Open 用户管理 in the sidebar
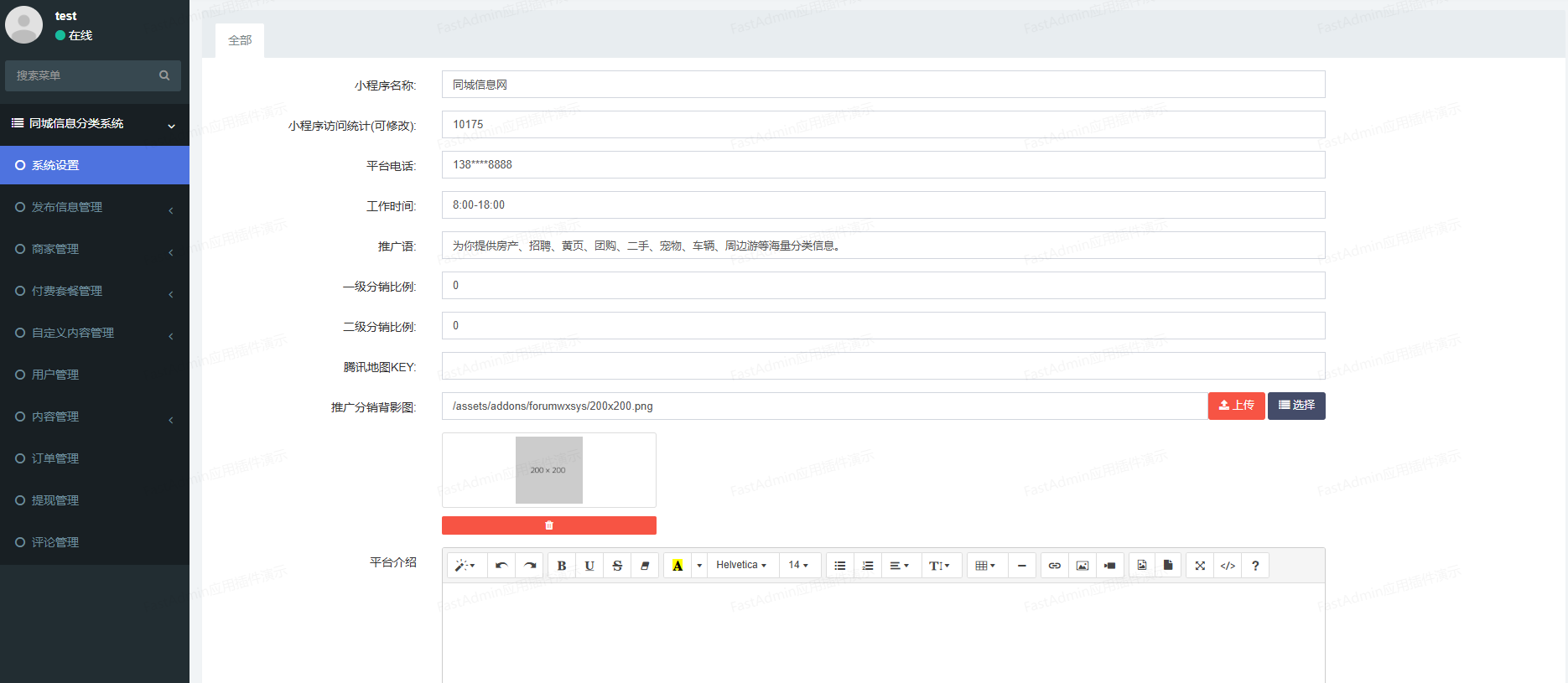Screen dimensions: 1568x683 pyautogui.click(x=55, y=375)
